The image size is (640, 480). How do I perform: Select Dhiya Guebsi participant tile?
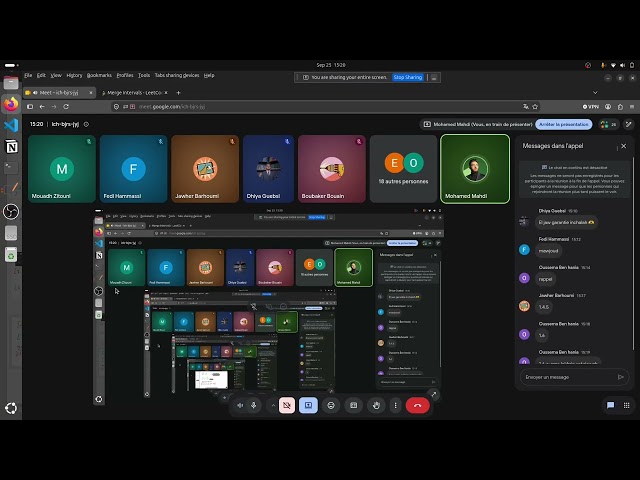point(268,169)
